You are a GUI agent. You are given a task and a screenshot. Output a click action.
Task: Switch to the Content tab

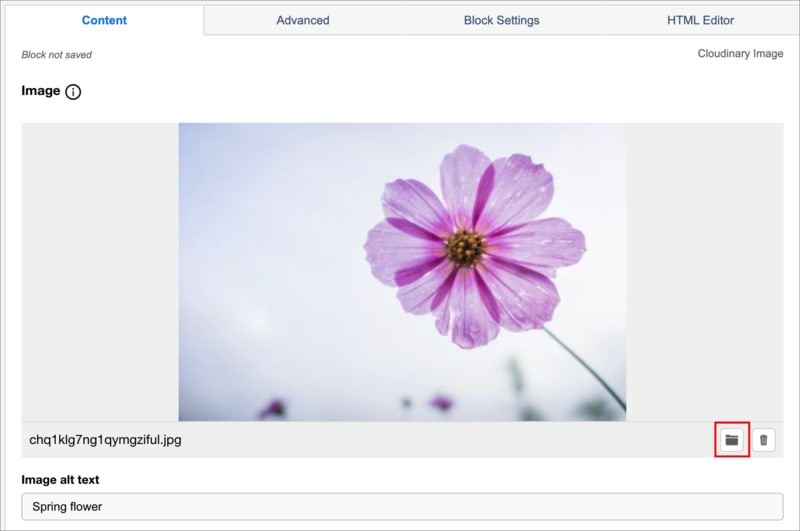click(x=104, y=20)
